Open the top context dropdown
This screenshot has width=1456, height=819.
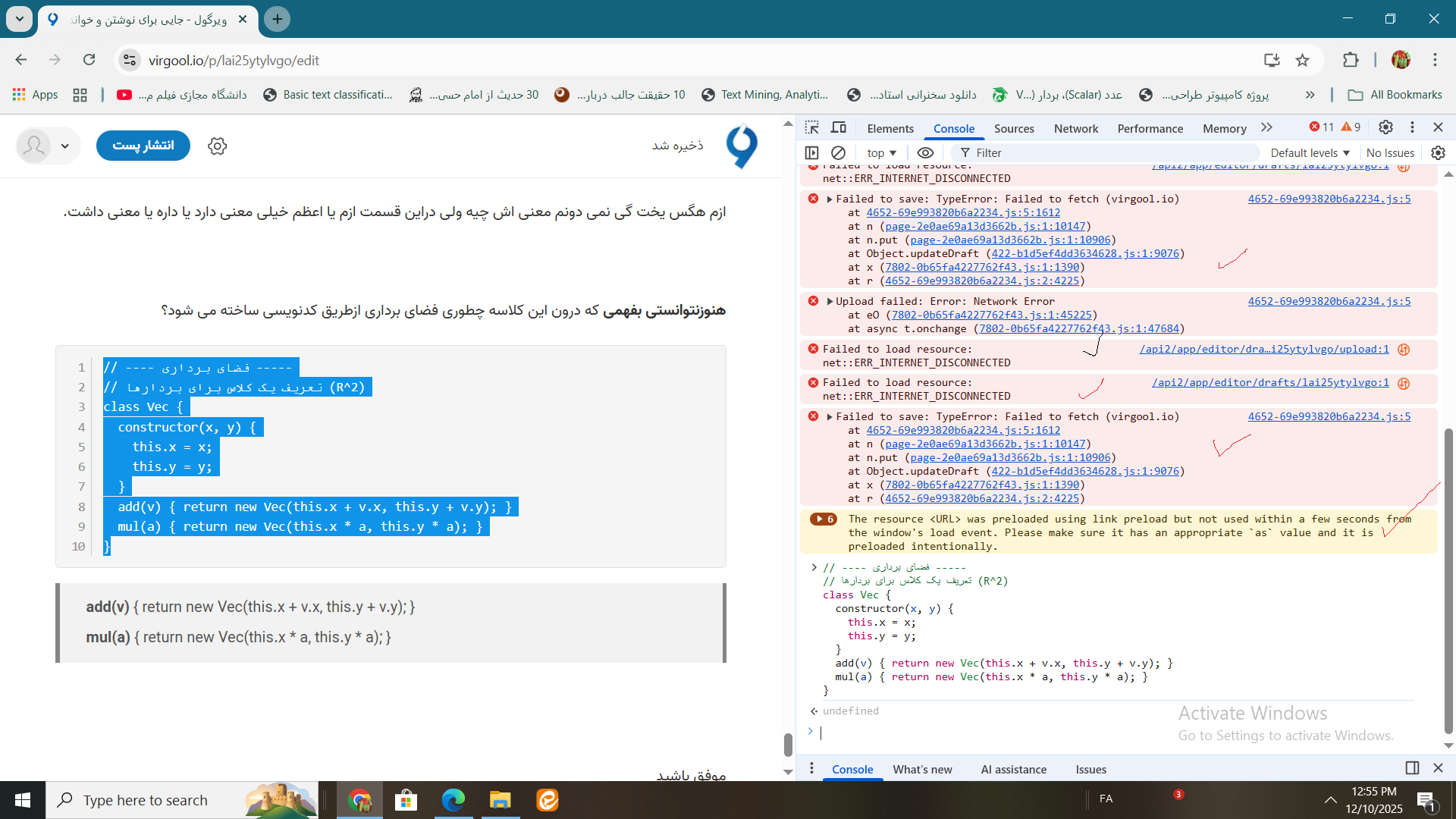[882, 152]
